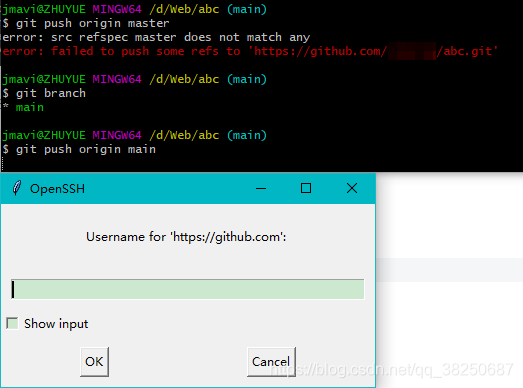Click the 'Username for 'https://github.com':' label
This screenshot has width=523, height=388.
pos(186,237)
